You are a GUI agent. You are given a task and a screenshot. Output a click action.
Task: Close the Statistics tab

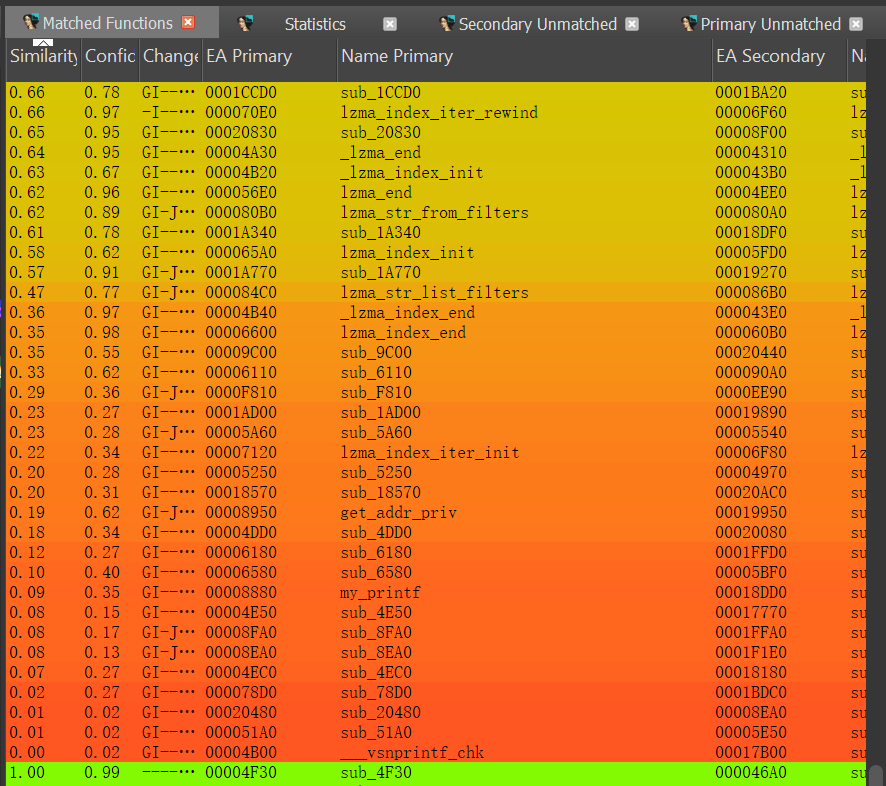coord(390,24)
